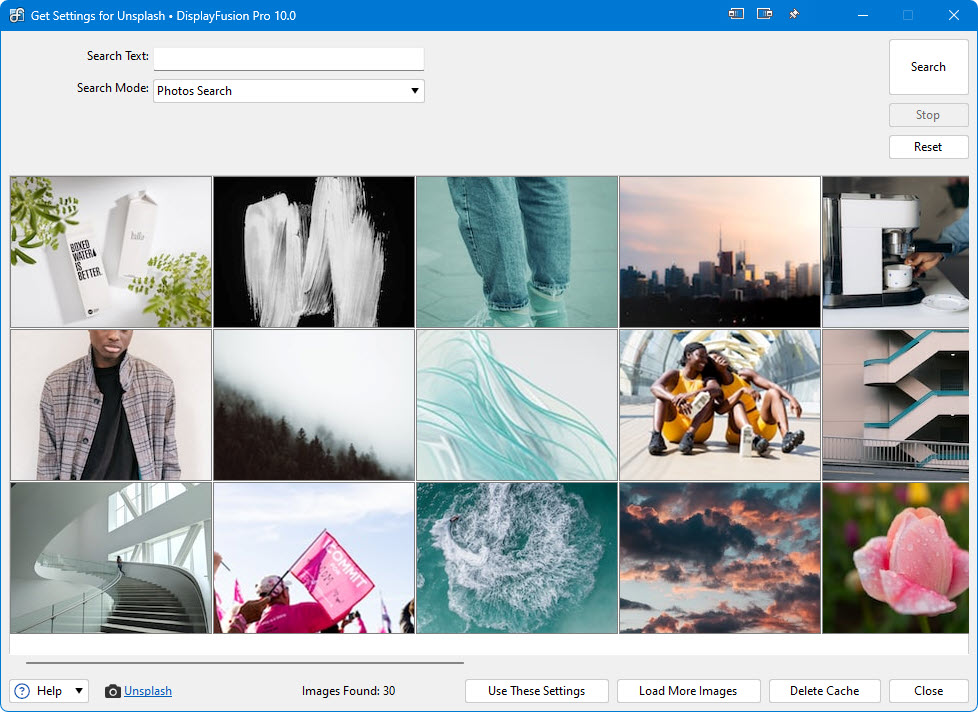Click the Reset button
978x712 pixels.
point(928,147)
